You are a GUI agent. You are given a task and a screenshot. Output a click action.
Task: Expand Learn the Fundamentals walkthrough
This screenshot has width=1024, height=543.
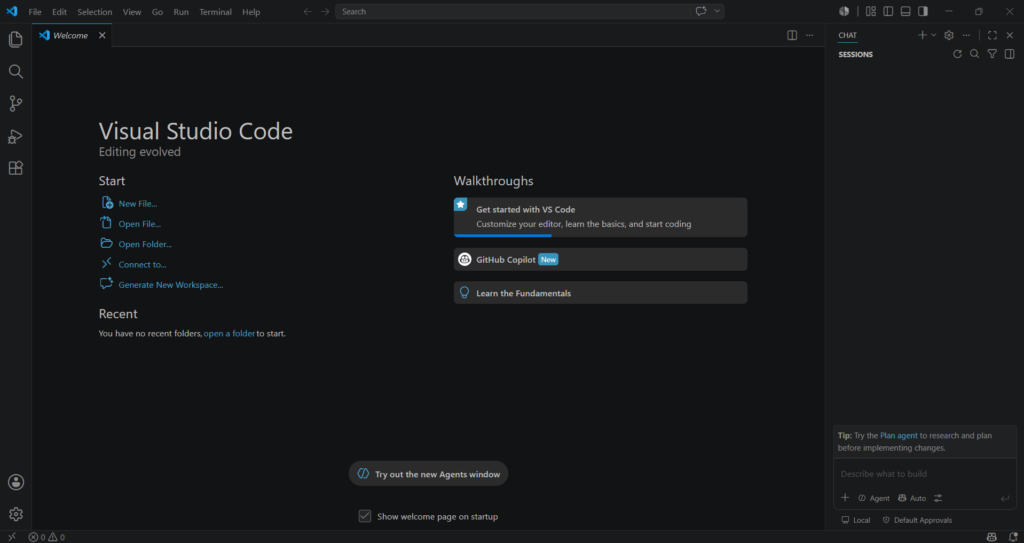pos(600,293)
